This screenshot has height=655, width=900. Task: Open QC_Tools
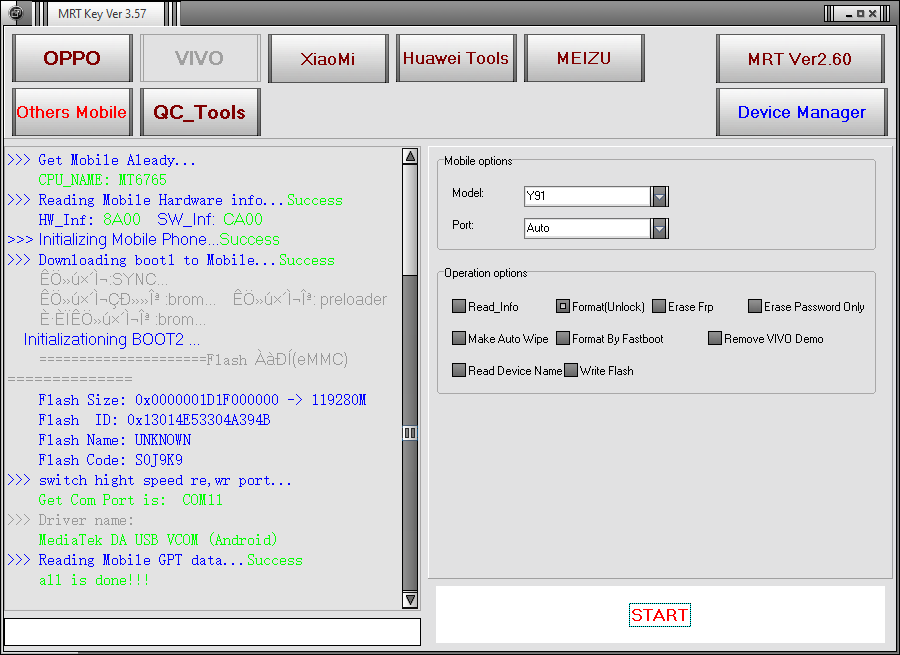tap(200, 112)
